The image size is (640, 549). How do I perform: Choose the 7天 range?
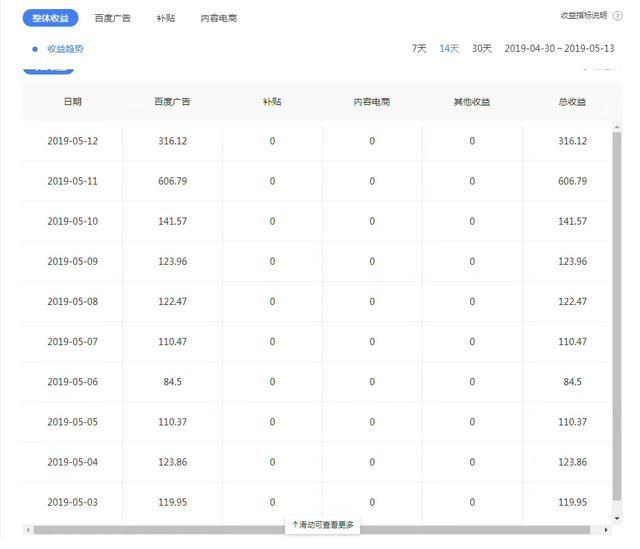pyautogui.click(x=419, y=48)
